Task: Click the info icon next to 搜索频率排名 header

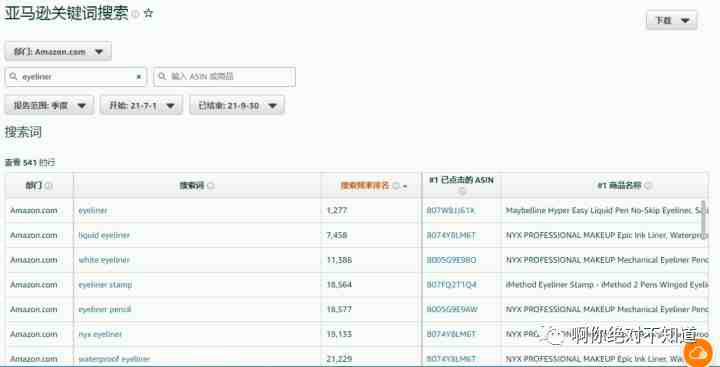Action: (x=396, y=186)
